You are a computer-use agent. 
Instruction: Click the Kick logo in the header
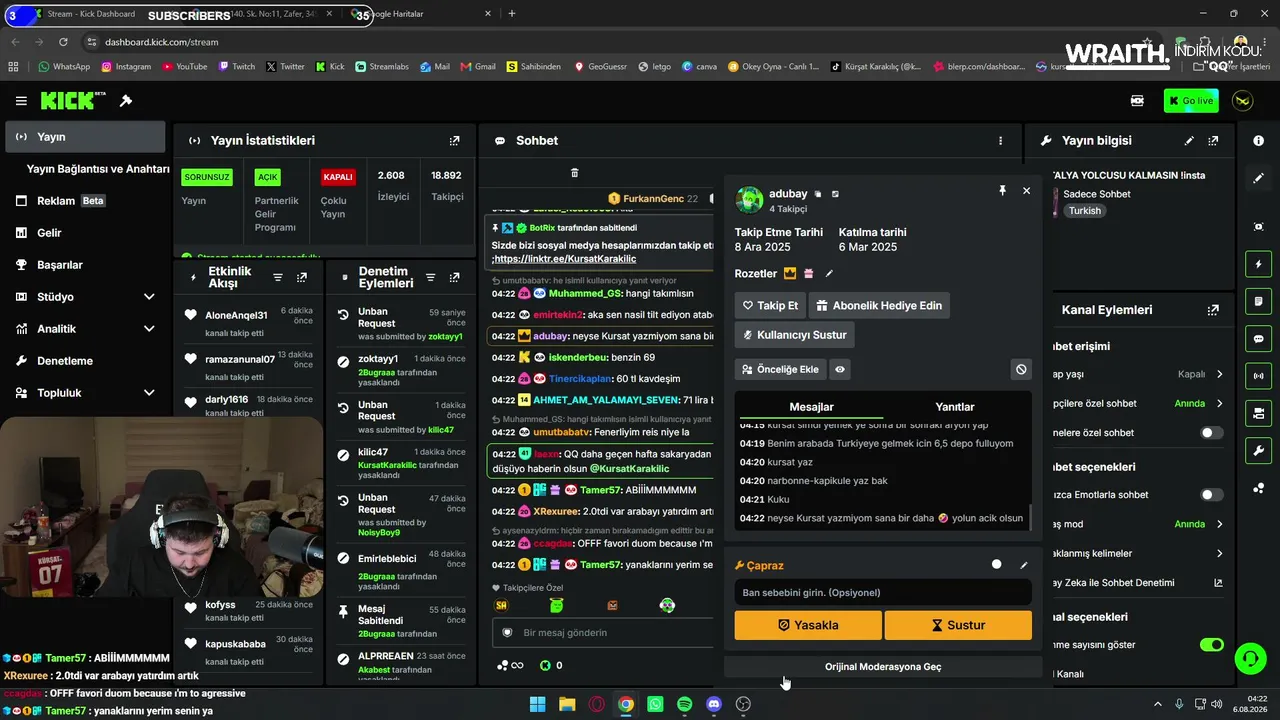(x=73, y=101)
